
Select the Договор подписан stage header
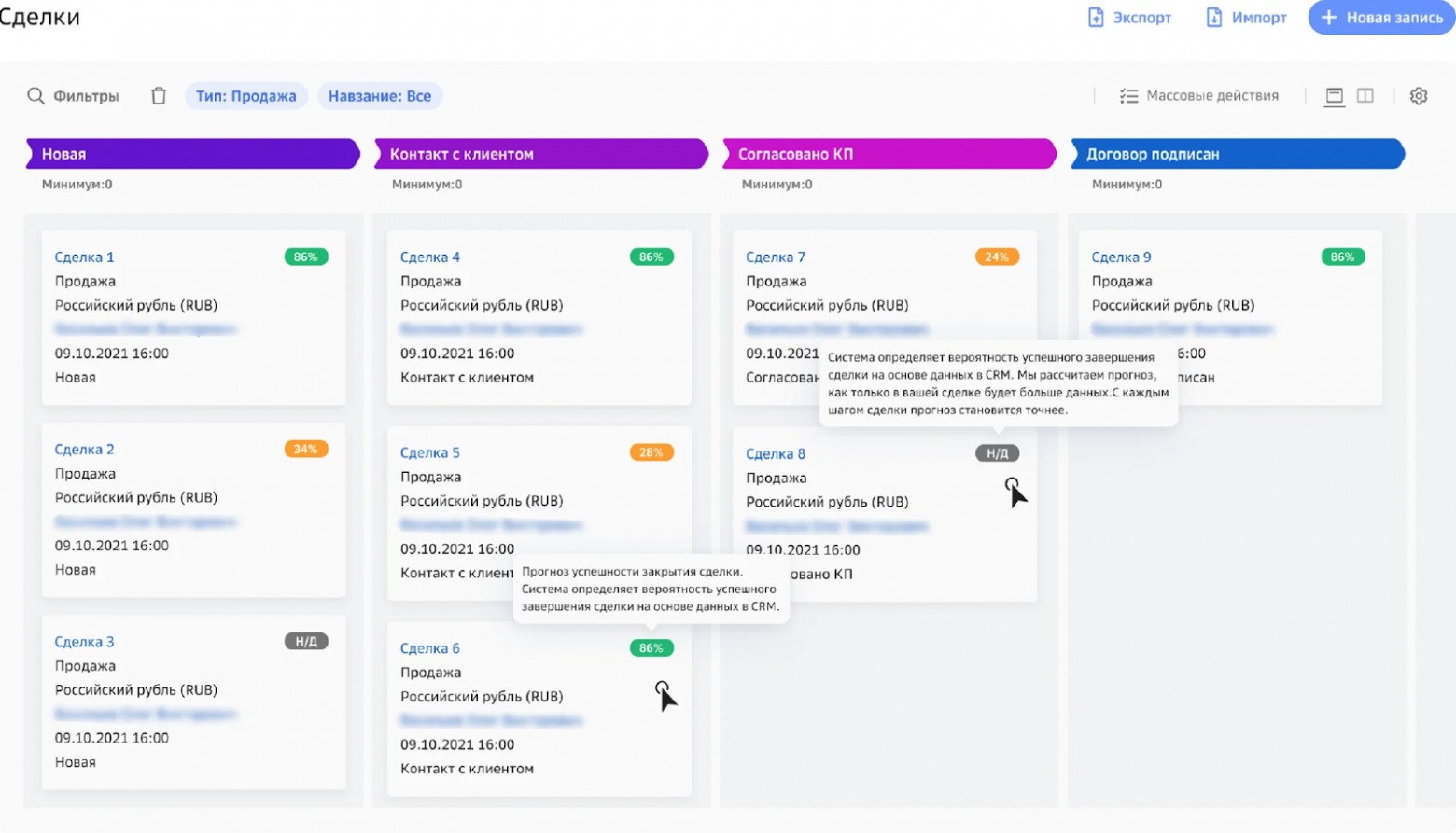tap(1237, 154)
